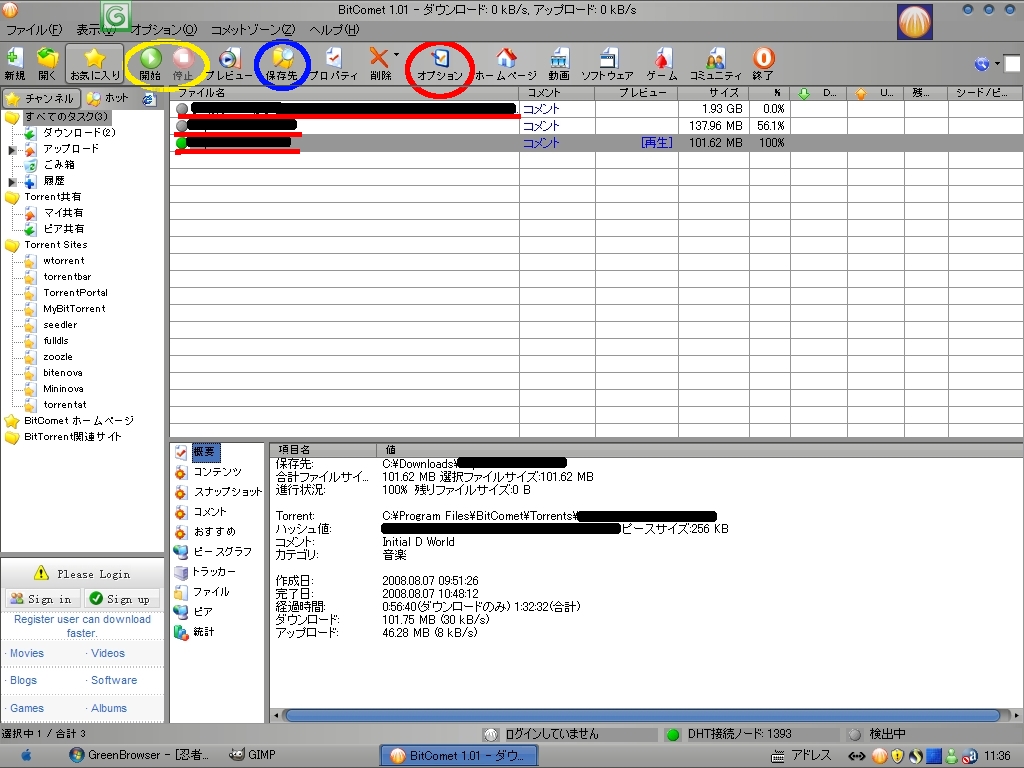
Task: Click the DHT green status indicator
Action: tap(673, 735)
